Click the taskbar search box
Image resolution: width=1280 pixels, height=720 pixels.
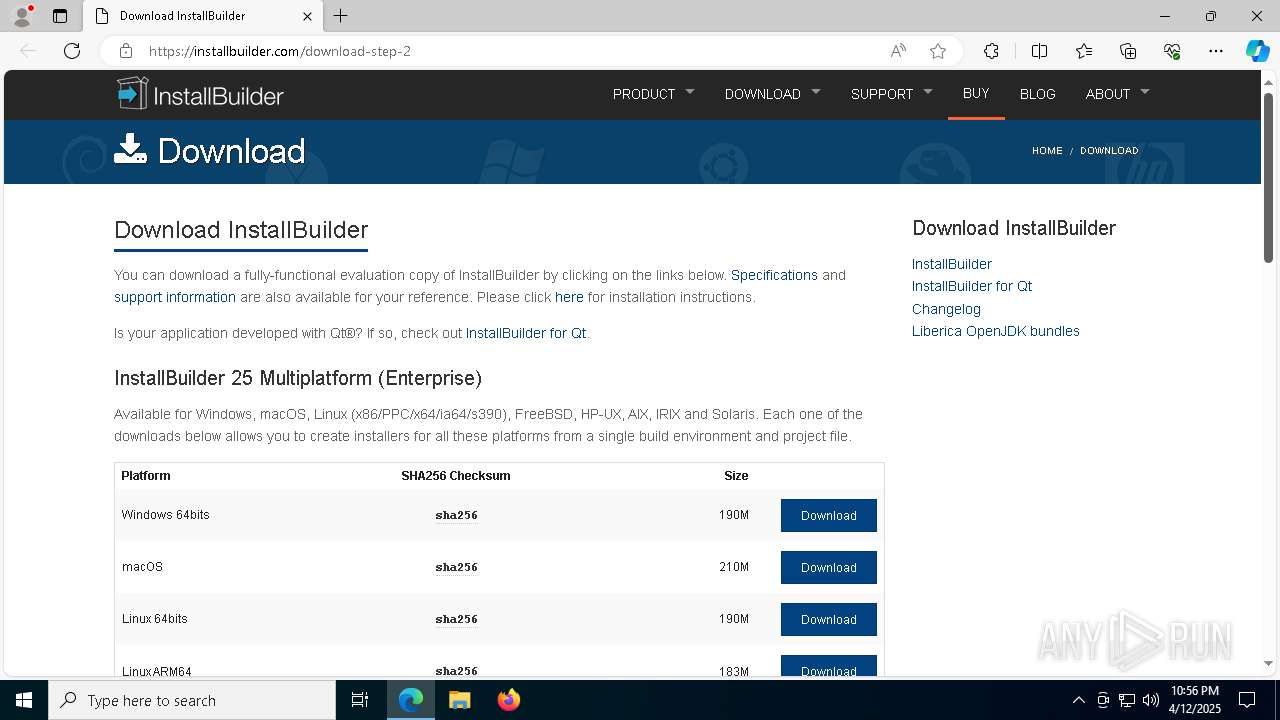192,700
